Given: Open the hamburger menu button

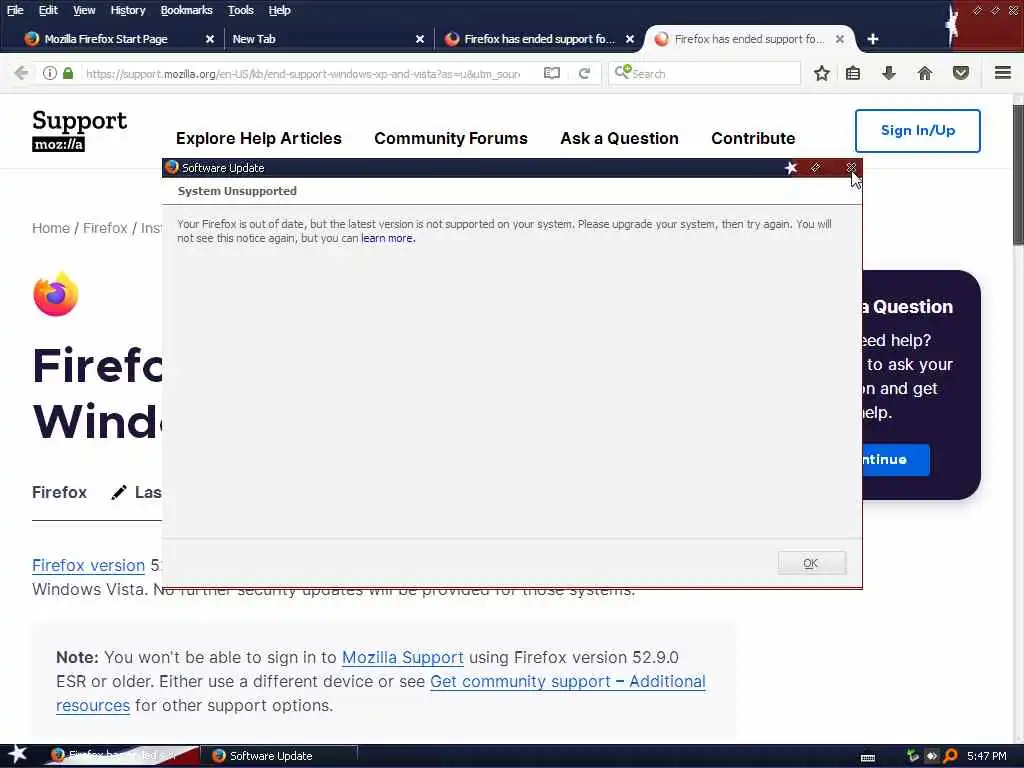Looking at the screenshot, I should pyautogui.click(x=1003, y=72).
